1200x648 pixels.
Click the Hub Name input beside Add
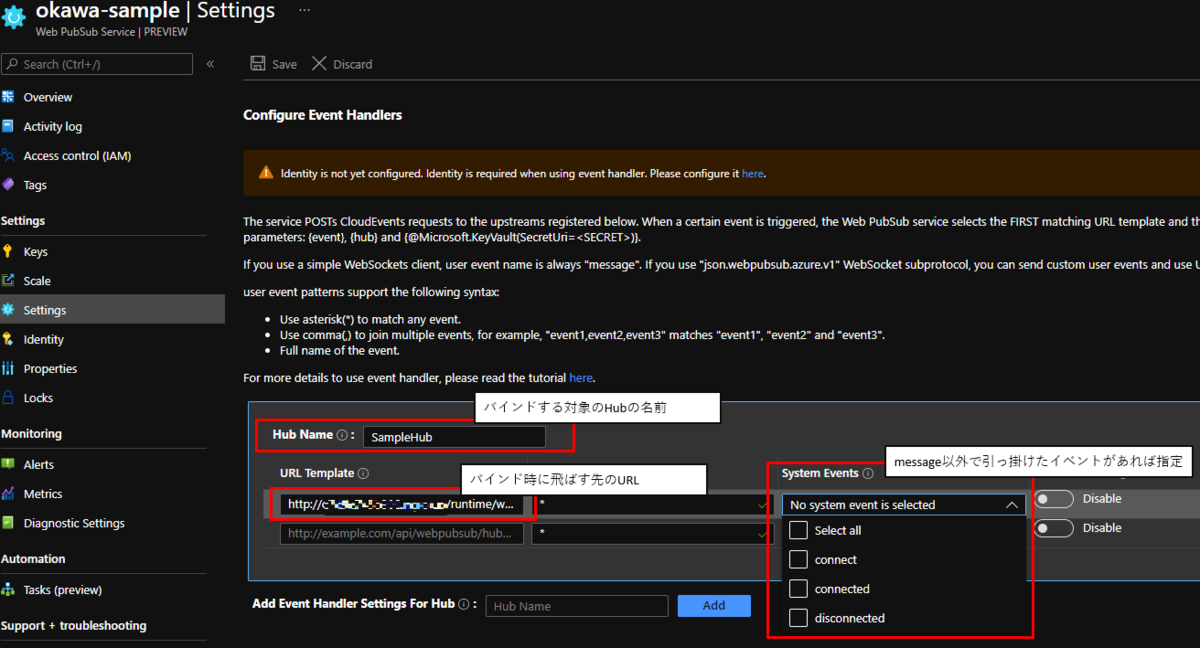point(577,606)
